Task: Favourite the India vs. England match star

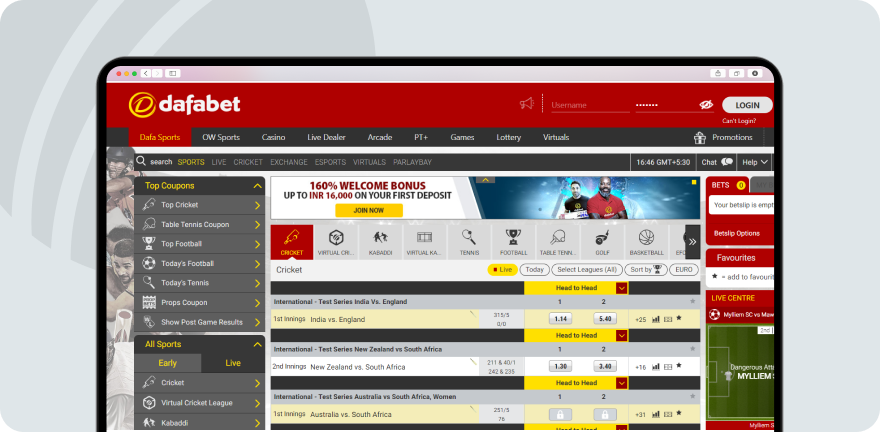Action: (679, 318)
